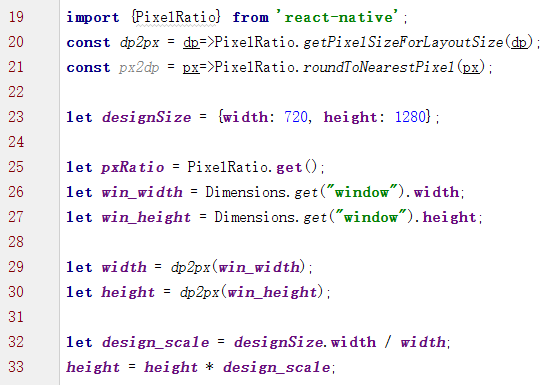Click the 'import' keyword on line 19
The width and height of the screenshot is (549, 385).
(93, 18)
